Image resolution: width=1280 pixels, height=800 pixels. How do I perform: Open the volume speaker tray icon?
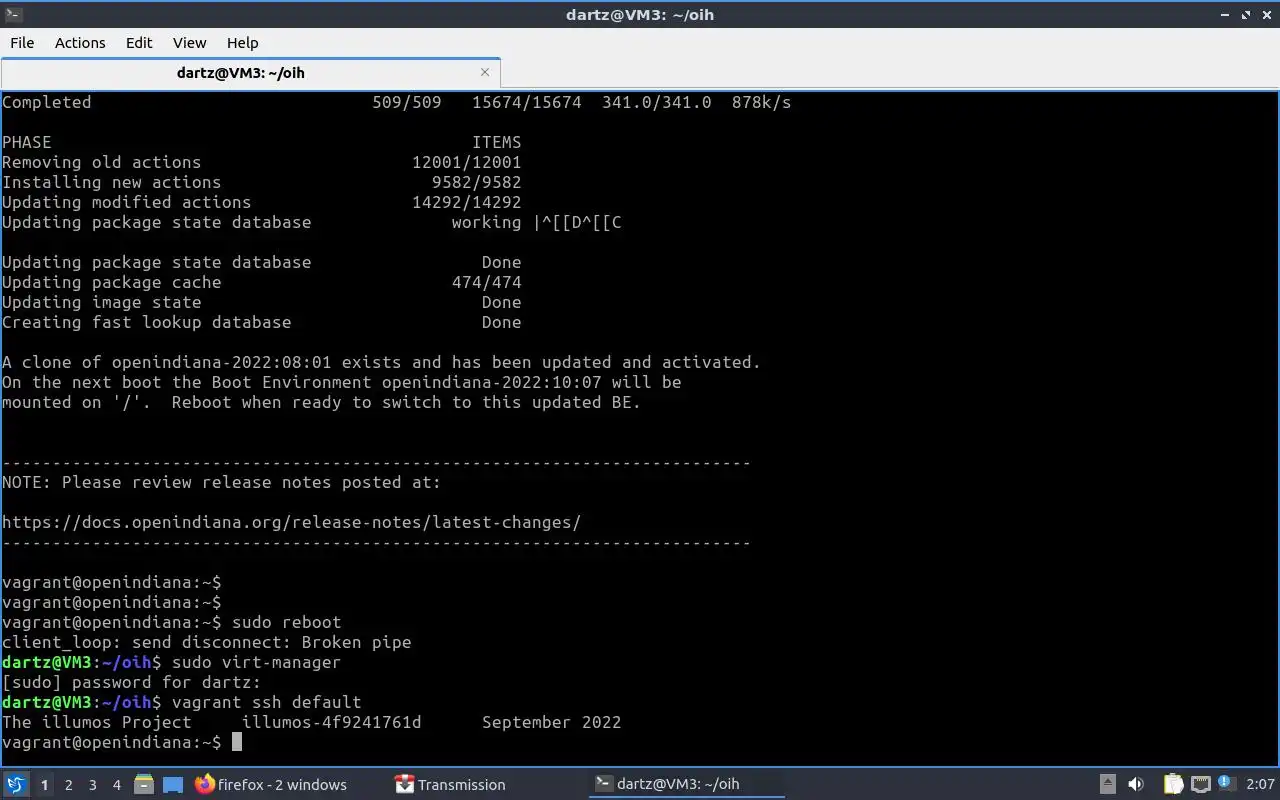(1136, 784)
